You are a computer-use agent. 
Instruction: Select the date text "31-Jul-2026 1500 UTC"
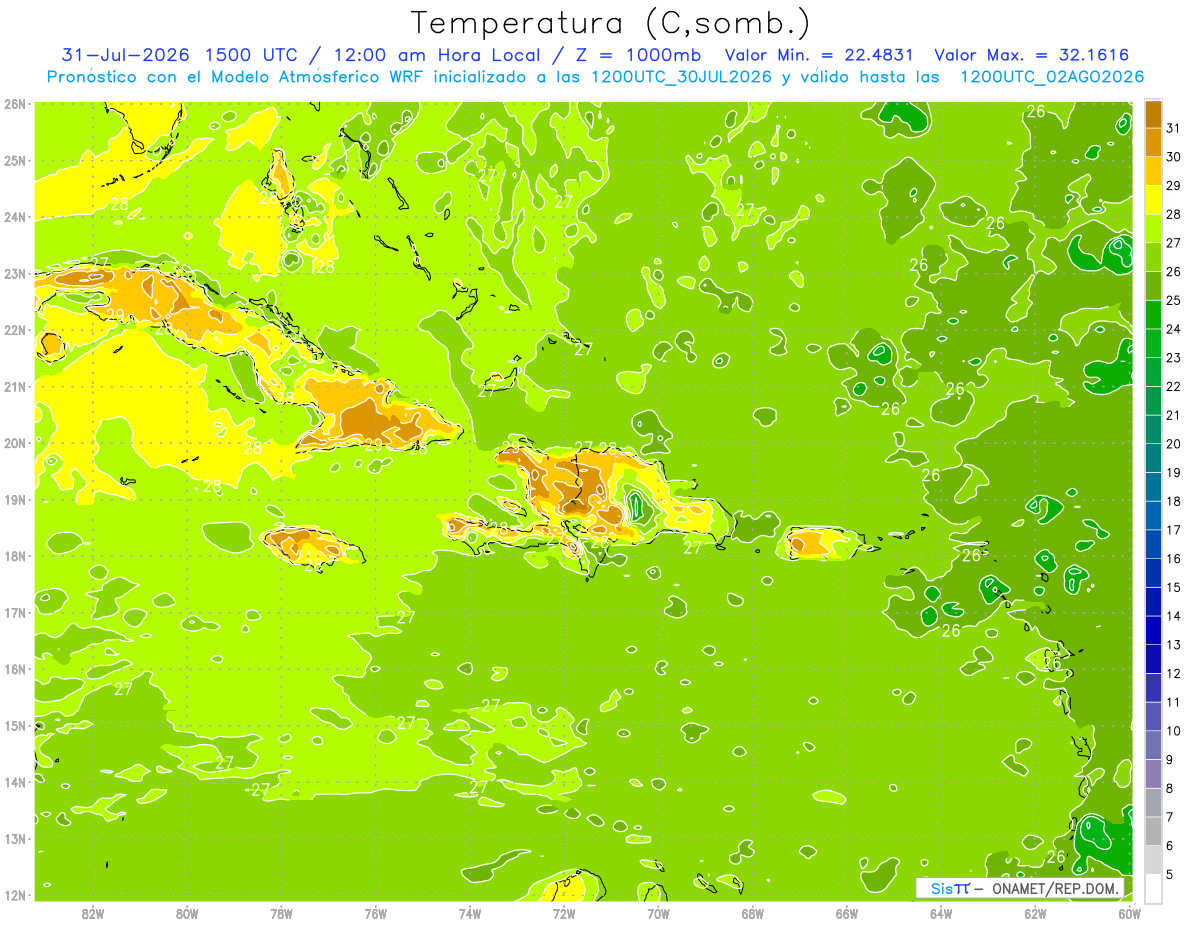click(180, 55)
